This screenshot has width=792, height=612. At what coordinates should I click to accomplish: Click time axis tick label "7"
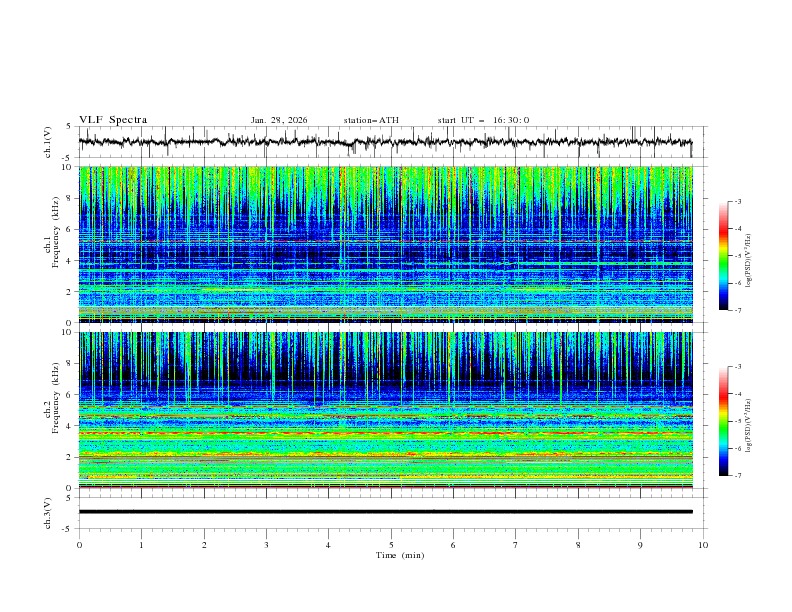(516, 545)
